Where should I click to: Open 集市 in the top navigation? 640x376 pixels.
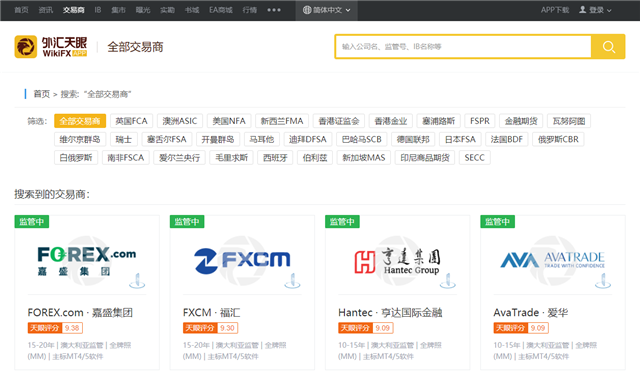pyautogui.click(x=118, y=10)
